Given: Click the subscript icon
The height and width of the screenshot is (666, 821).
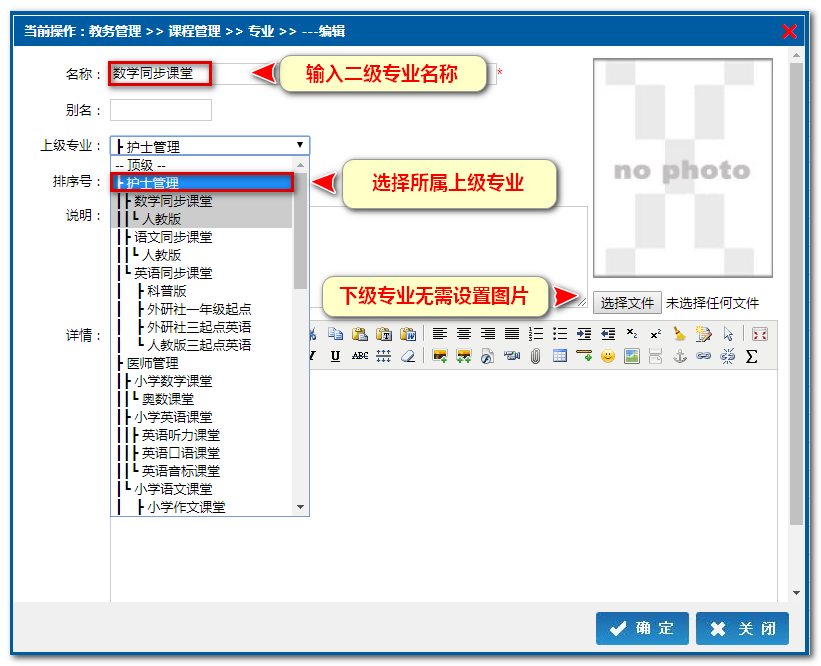Looking at the screenshot, I should (x=631, y=334).
